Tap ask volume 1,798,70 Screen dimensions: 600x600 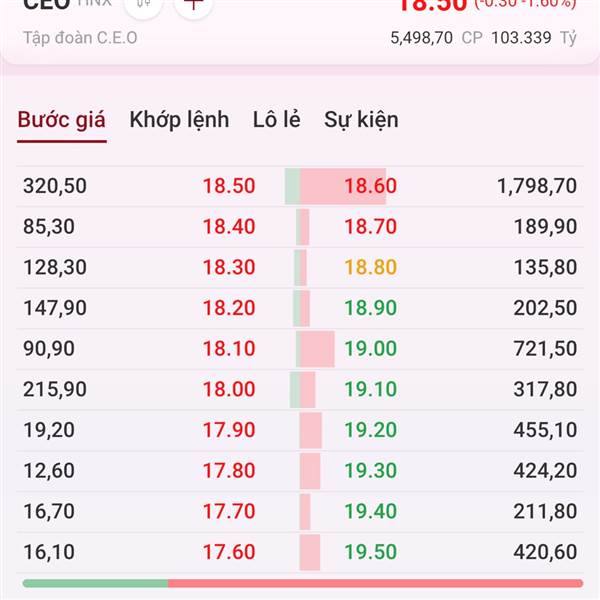537,186
